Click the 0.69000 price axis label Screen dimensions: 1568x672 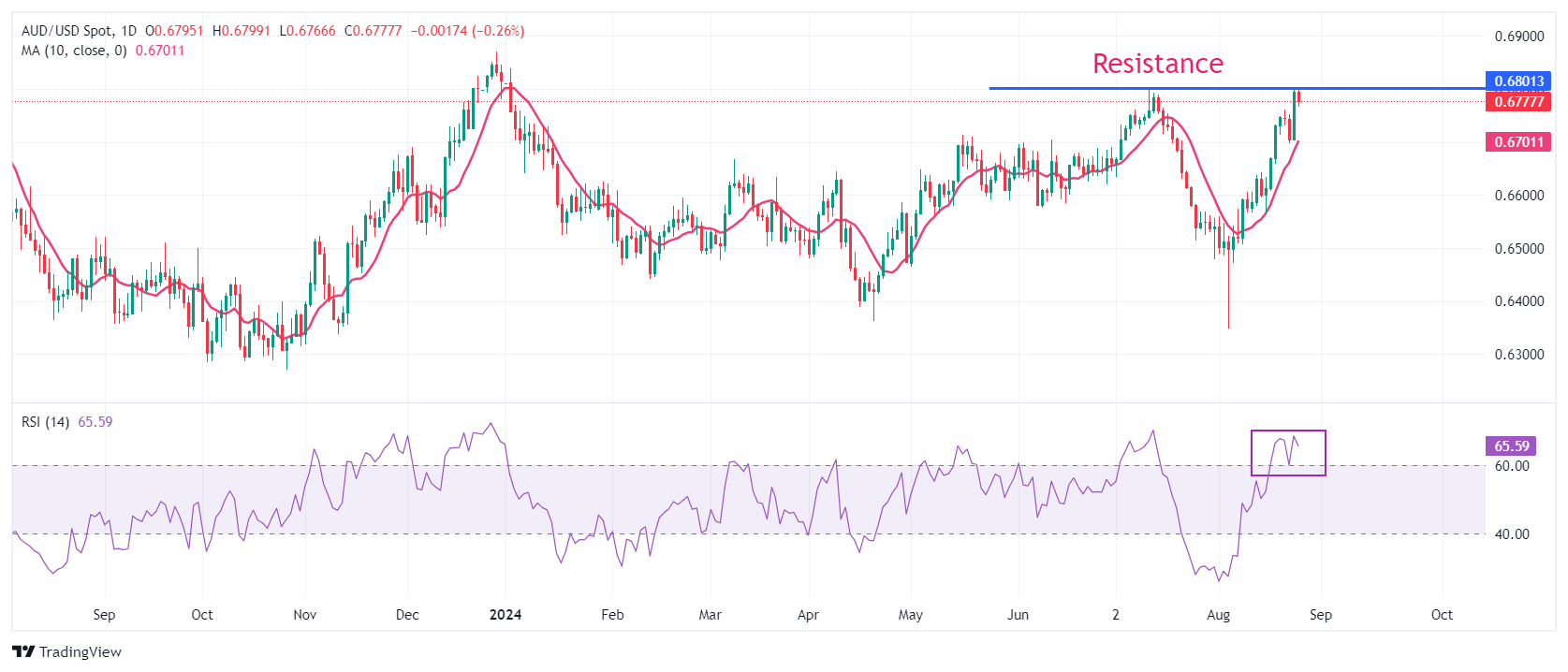[x=1518, y=37]
